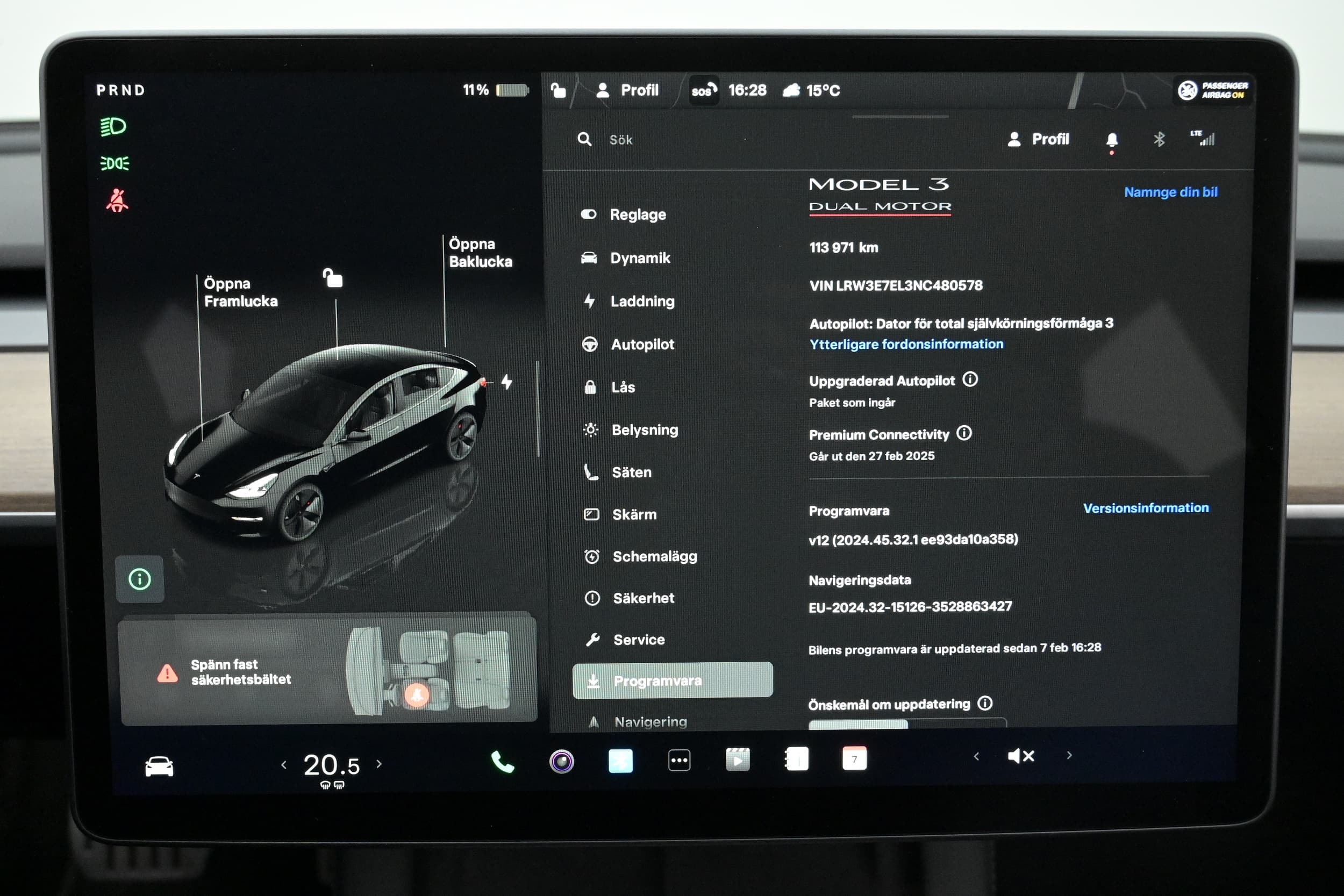Show info for Önskemål om uppdatering
Image resolution: width=1344 pixels, height=896 pixels.
[984, 703]
